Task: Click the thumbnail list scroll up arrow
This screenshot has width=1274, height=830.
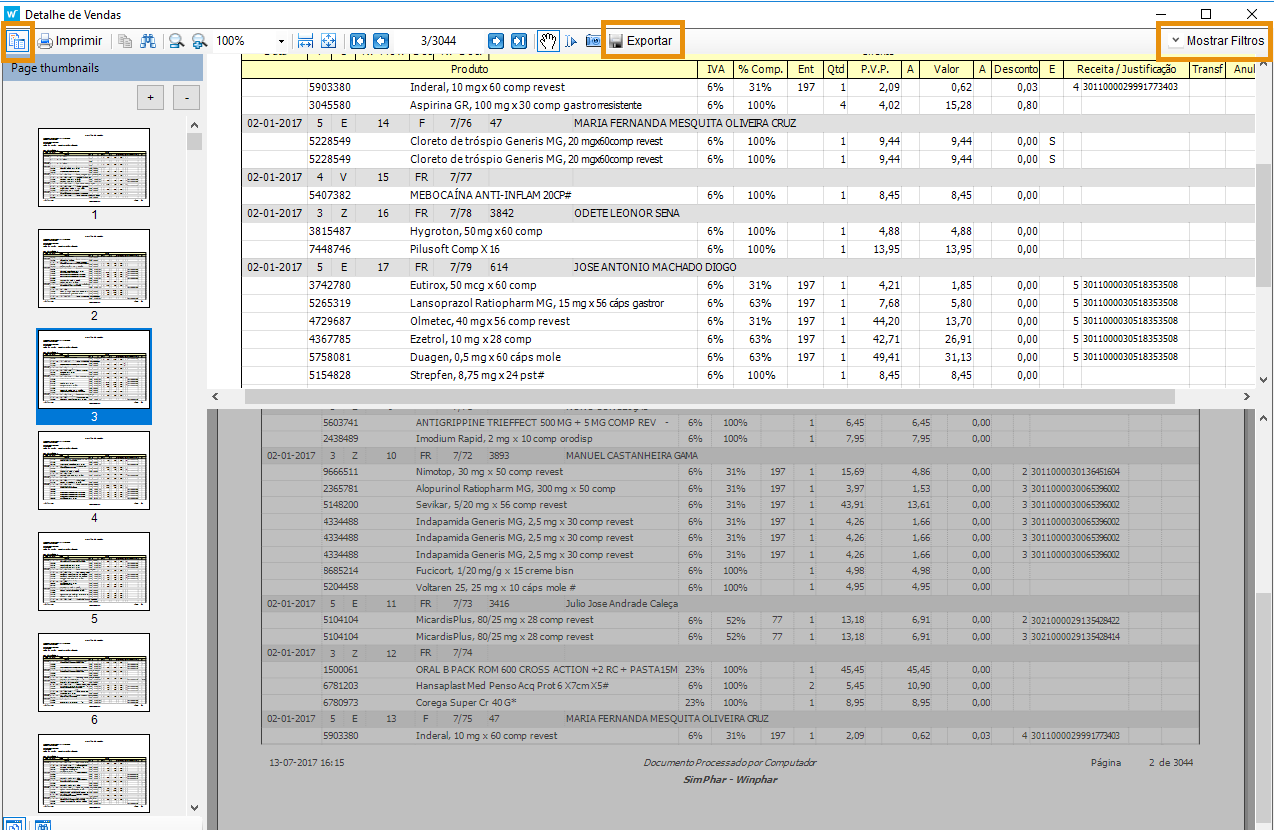Action: (194, 125)
